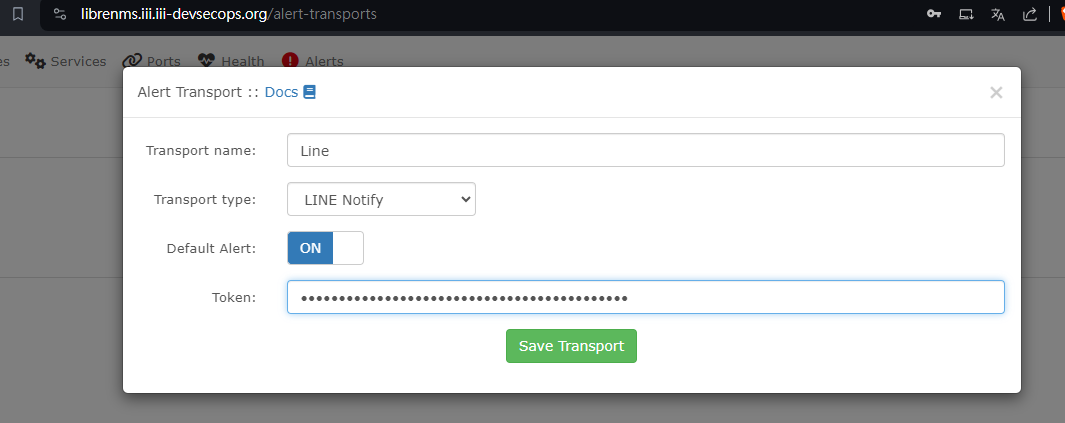Open the Docs link in dialog header
This screenshot has height=423, width=1065.
point(281,92)
